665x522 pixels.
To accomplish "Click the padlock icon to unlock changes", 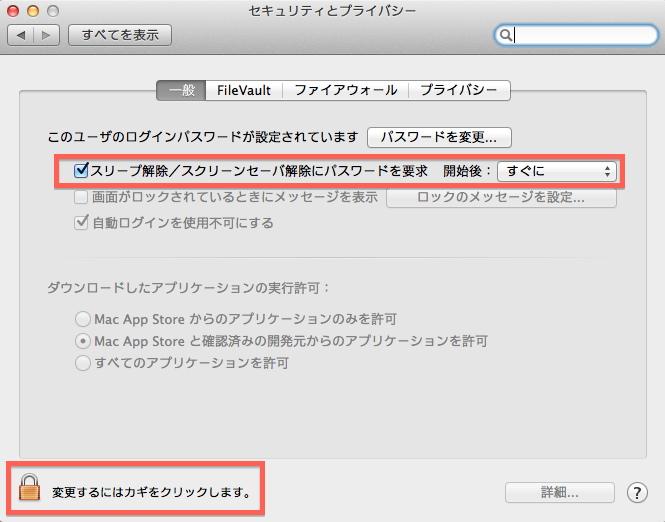I will pos(29,490).
